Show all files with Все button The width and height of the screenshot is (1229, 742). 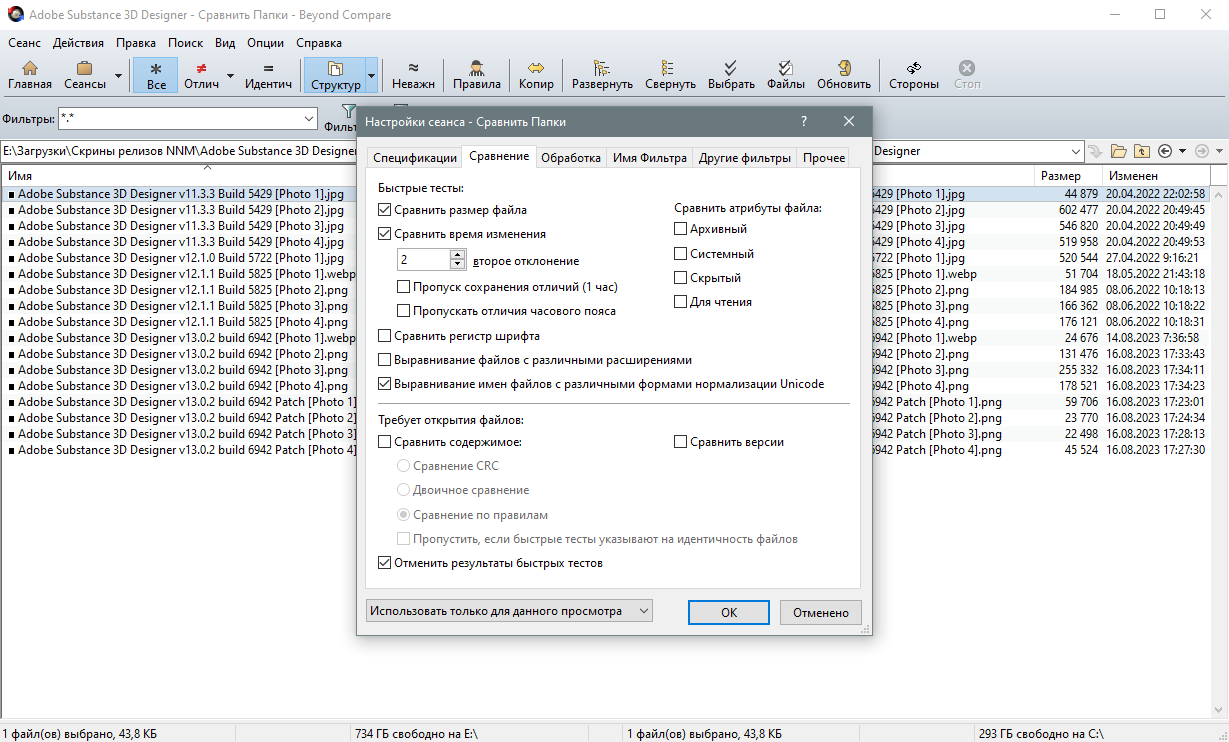(x=156, y=75)
